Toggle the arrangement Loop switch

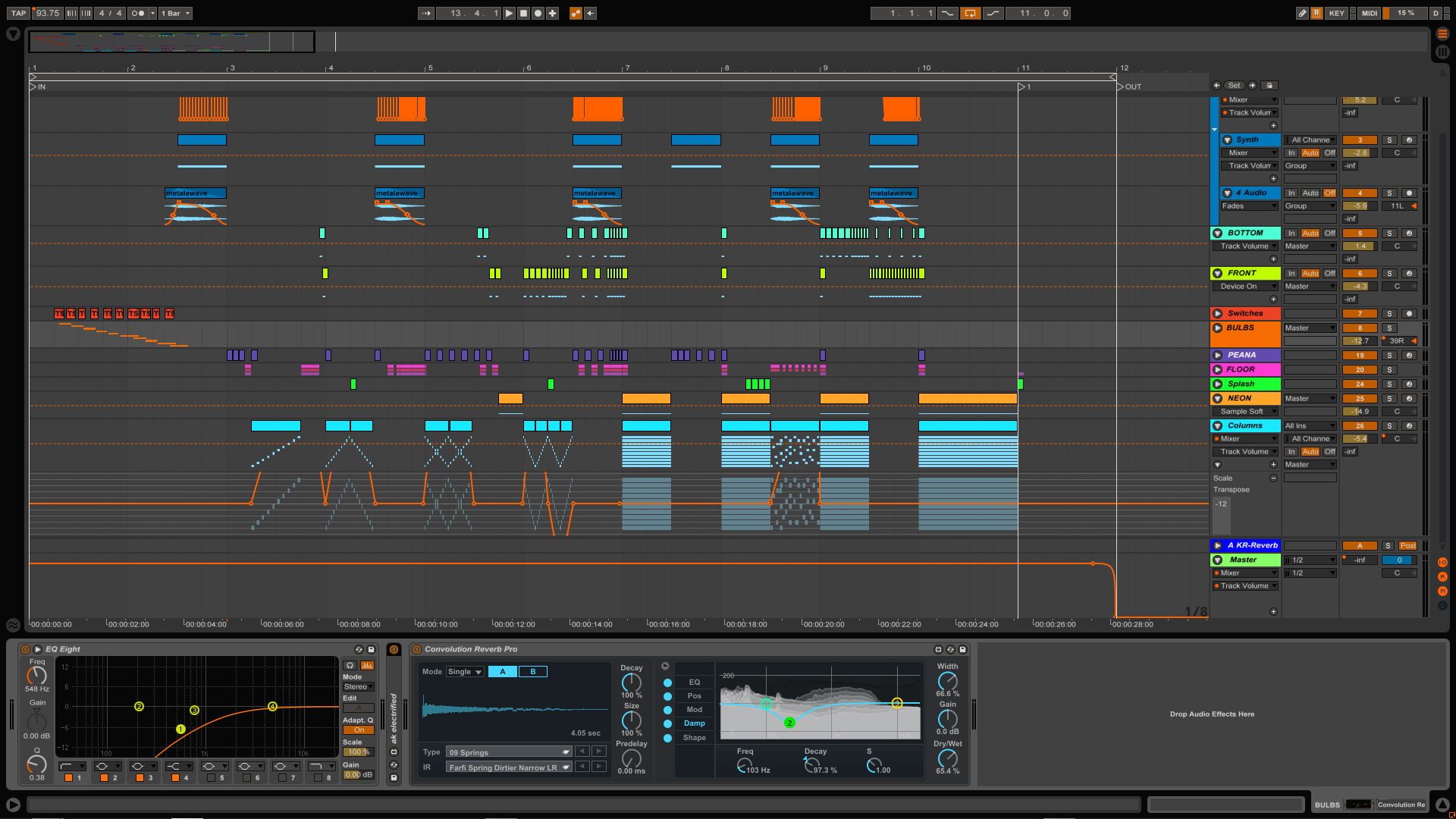[x=970, y=13]
